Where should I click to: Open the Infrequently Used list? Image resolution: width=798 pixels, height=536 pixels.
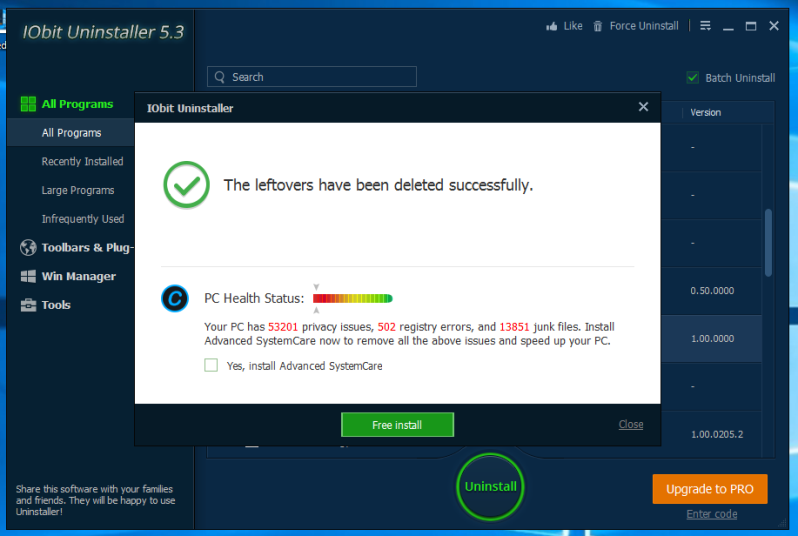click(x=83, y=219)
